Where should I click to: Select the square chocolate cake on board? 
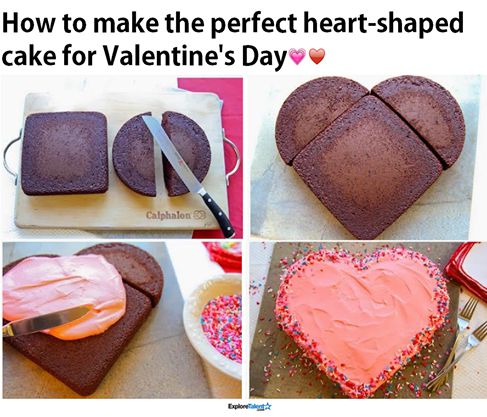[65, 153]
